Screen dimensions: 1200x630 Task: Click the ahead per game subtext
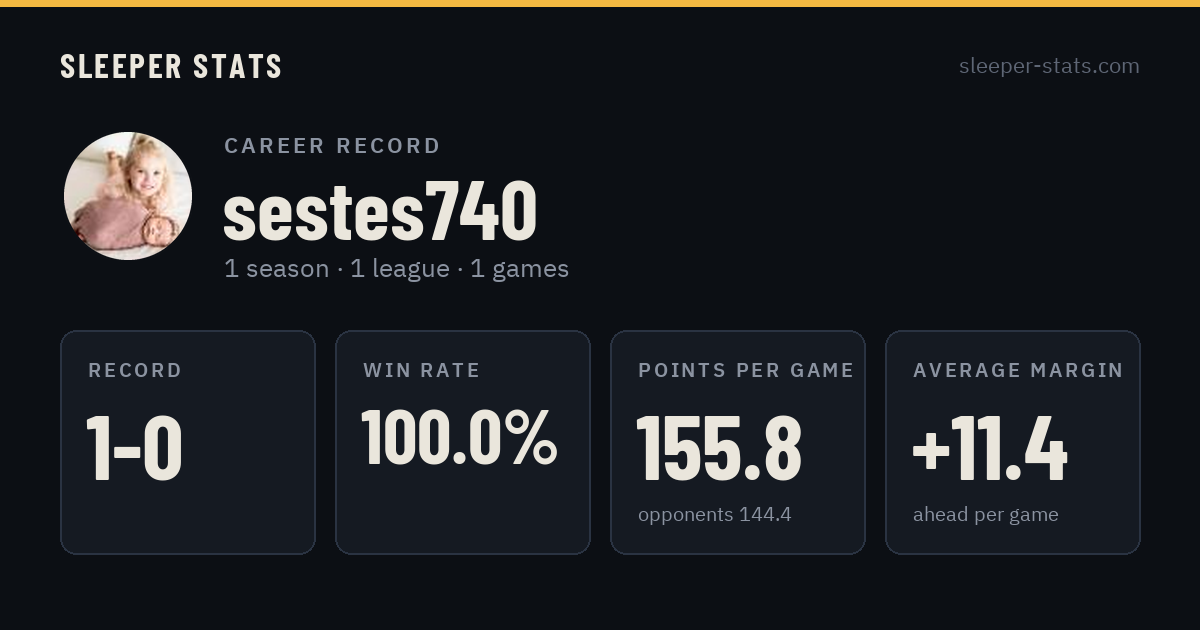(986, 515)
